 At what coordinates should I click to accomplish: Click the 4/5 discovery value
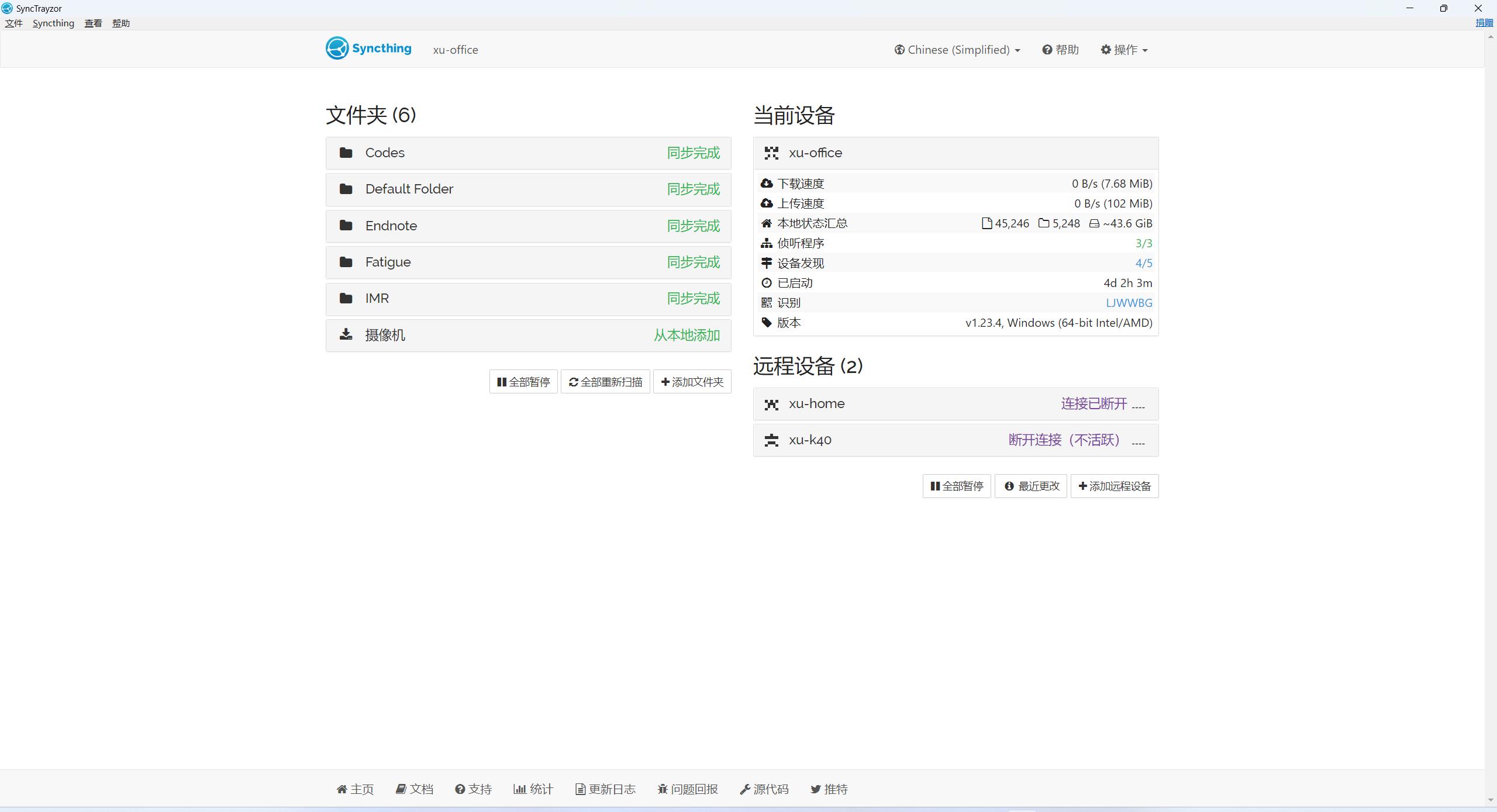pyautogui.click(x=1144, y=263)
